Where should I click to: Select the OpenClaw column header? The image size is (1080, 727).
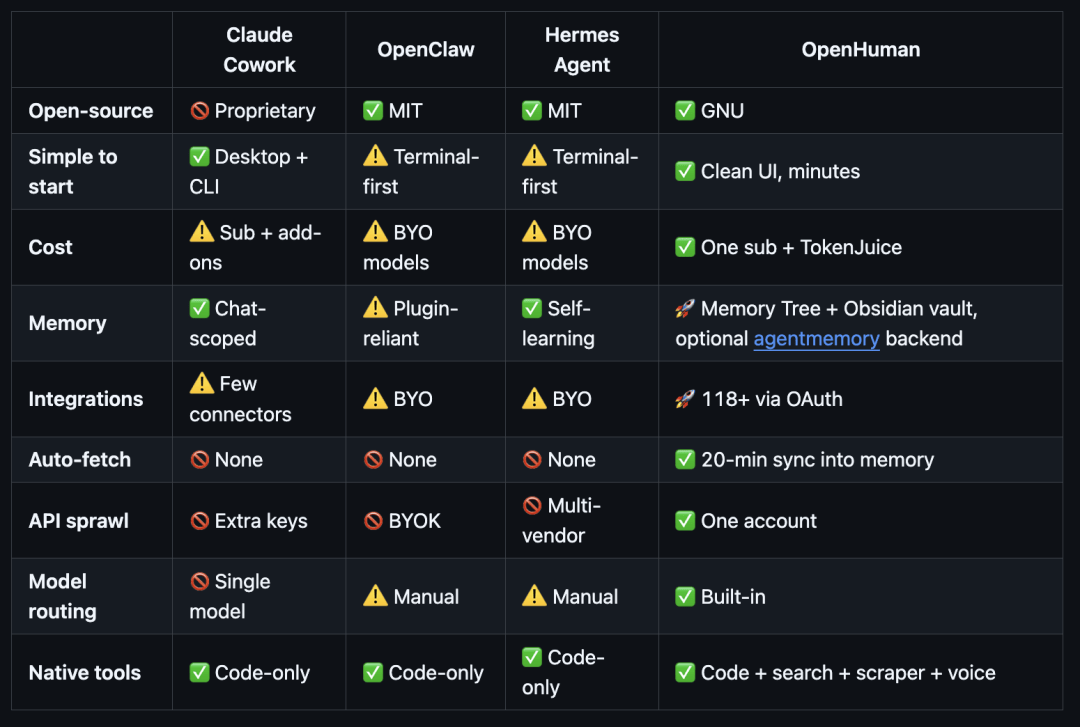(426, 50)
